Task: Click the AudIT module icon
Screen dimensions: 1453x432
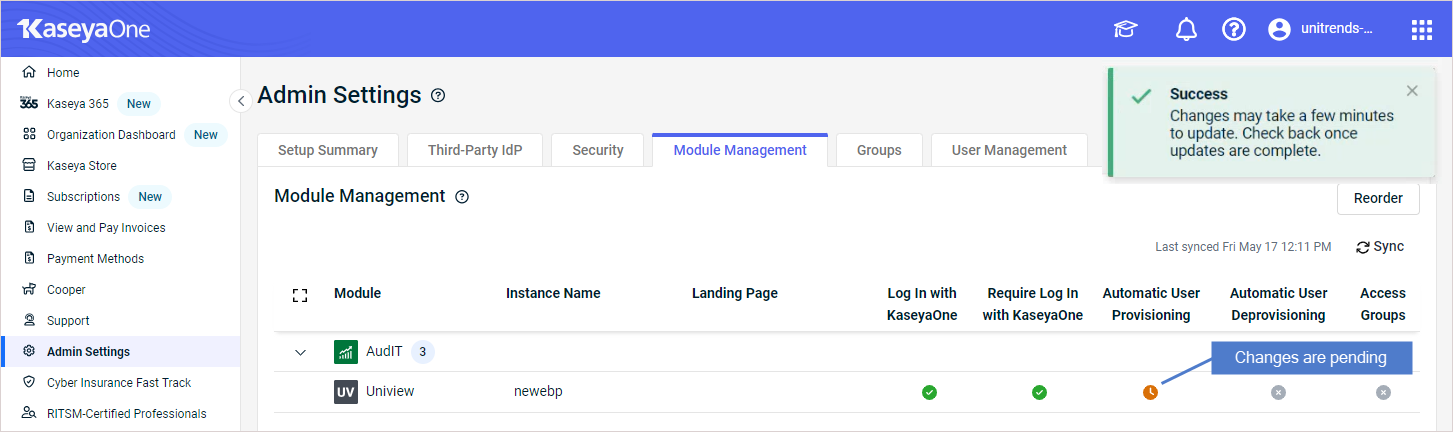Action: (345, 352)
